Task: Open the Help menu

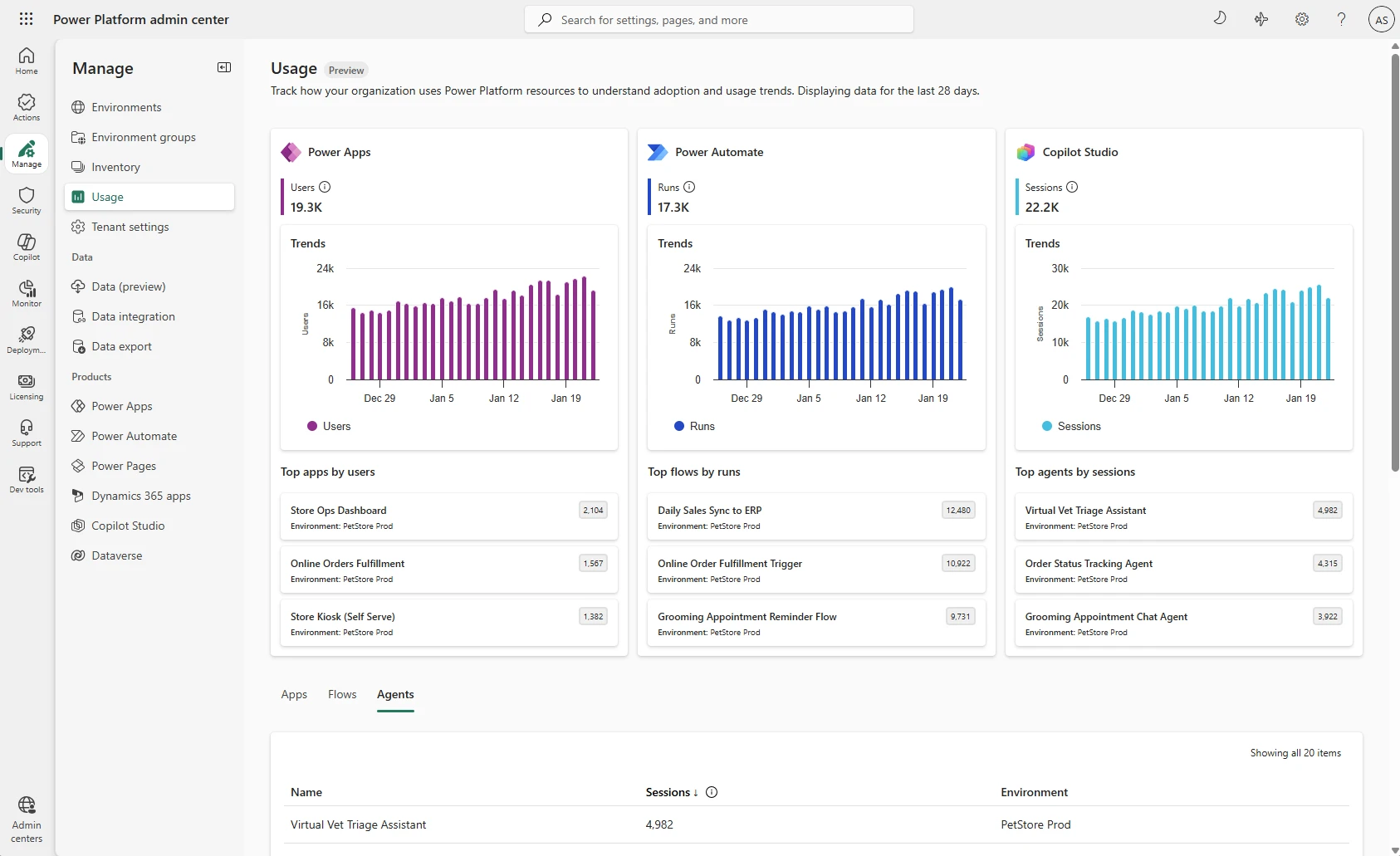Action: pyautogui.click(x=1340, y=18)
